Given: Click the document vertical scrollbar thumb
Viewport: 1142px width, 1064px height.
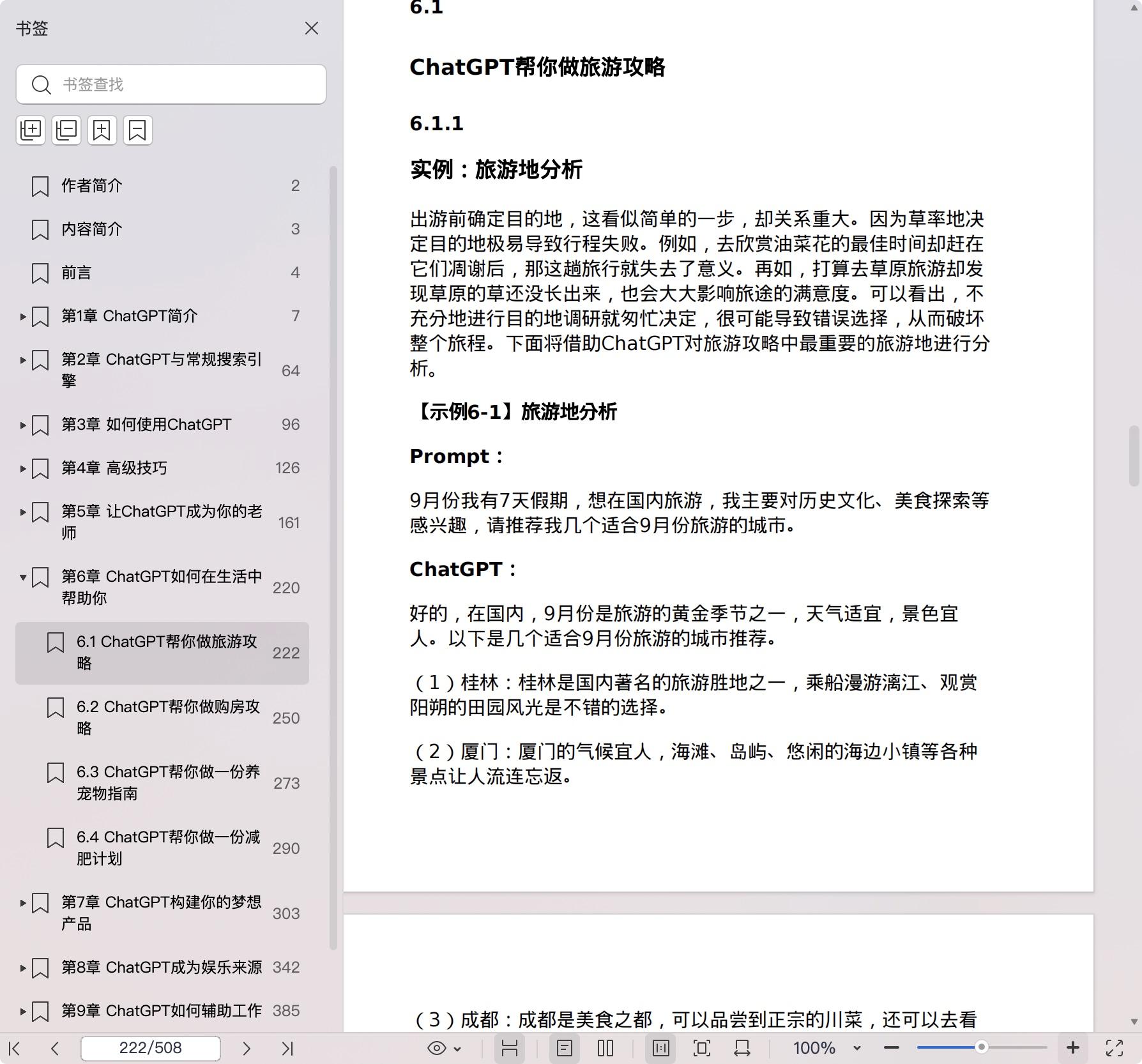Looking at the screenshot, I should [1134, 456].
